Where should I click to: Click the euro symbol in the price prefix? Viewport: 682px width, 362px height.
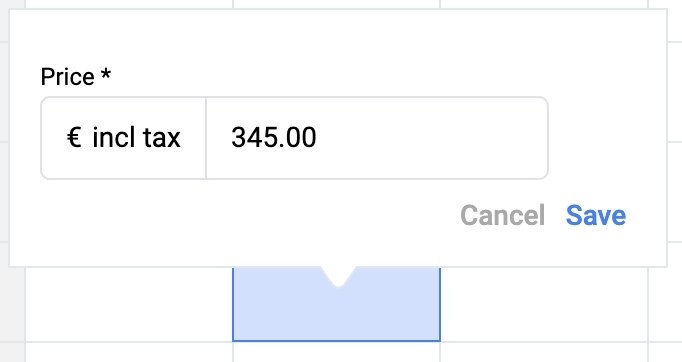click(x=74, y=137)
